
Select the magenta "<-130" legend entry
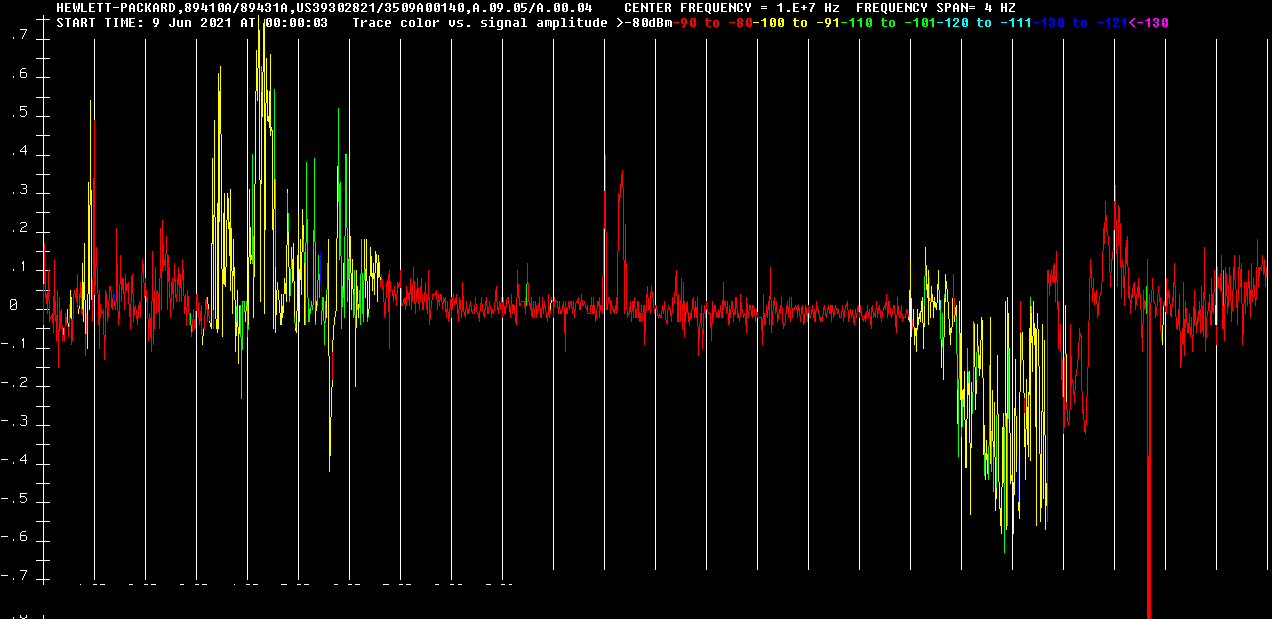click(x=1149, y=23)
